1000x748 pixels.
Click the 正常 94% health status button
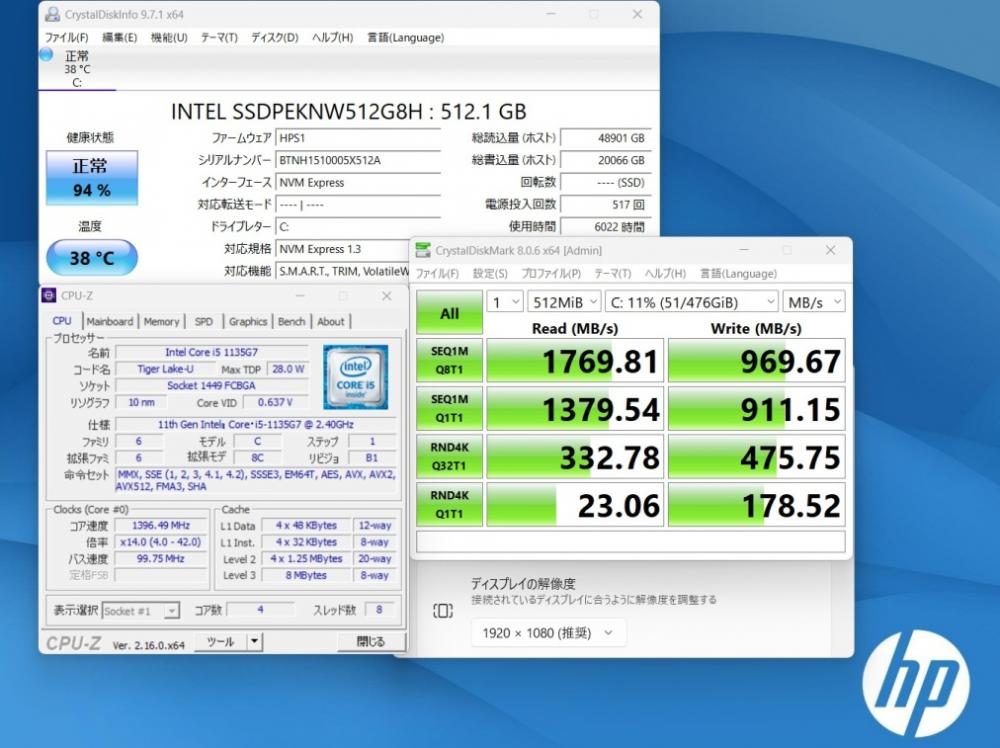click(92, 177)
